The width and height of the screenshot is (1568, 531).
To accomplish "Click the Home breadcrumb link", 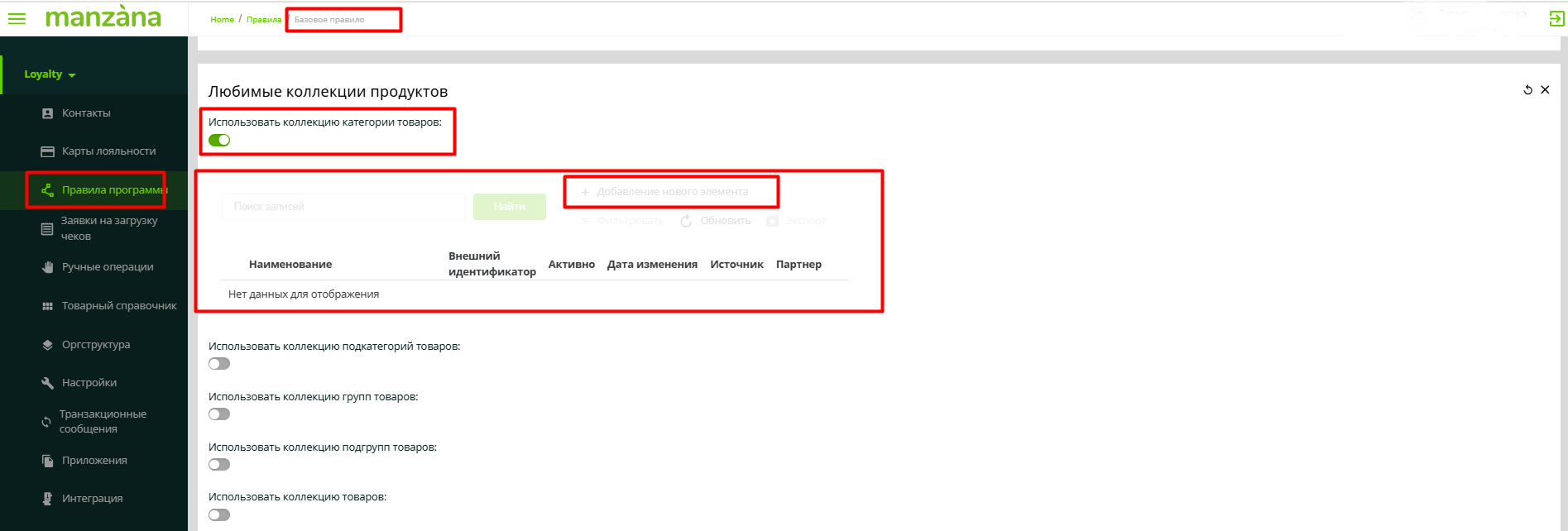I will pyautogui.click(x=222, y=20).
